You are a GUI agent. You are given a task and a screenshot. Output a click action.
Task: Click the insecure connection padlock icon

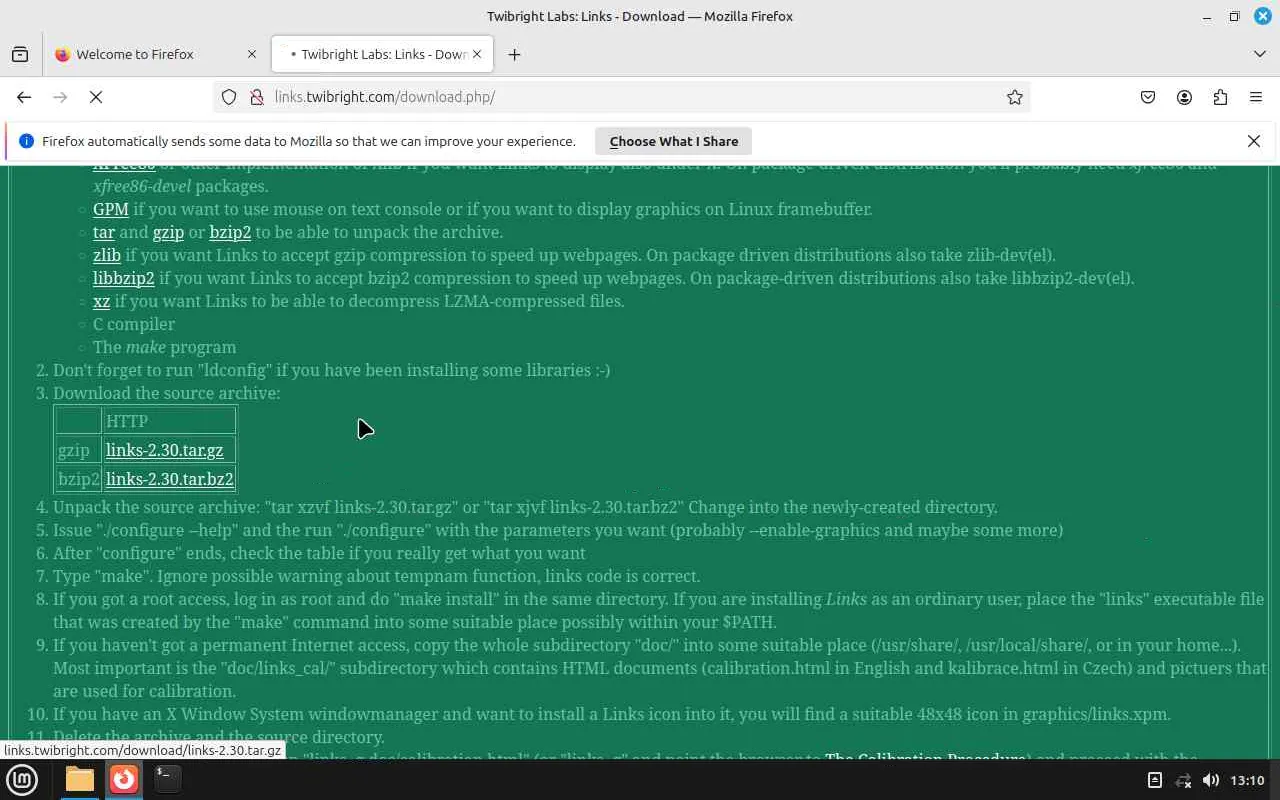click(x=256, y=97)
